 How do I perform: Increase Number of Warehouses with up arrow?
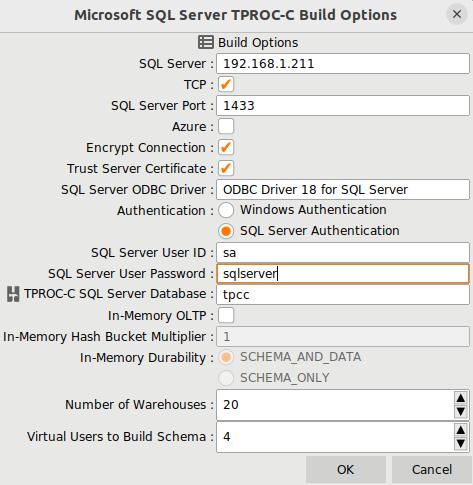click(x=461, y=398)
